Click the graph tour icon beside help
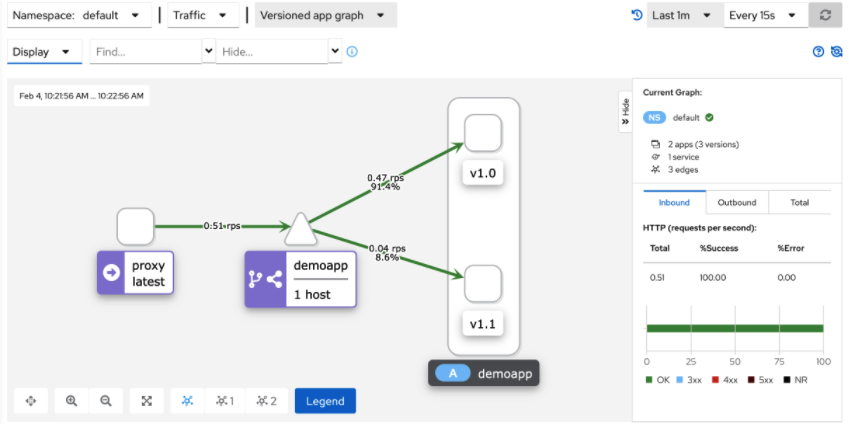This screenshot has height=429, width=849. 837,51
